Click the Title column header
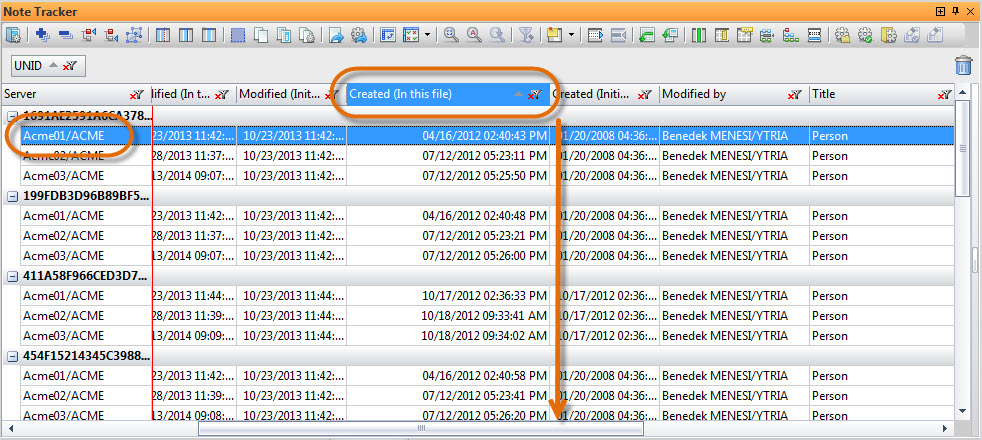 [x=870, y=94]
